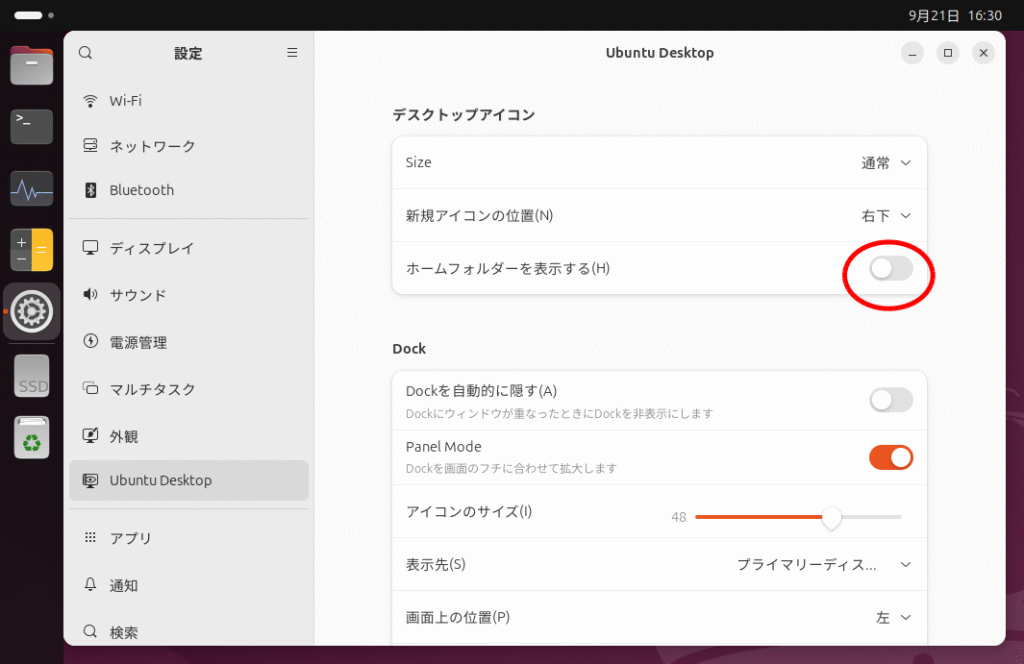
Task: Select Bluetooth in the settings sidebar
Action: coord(189,190)
